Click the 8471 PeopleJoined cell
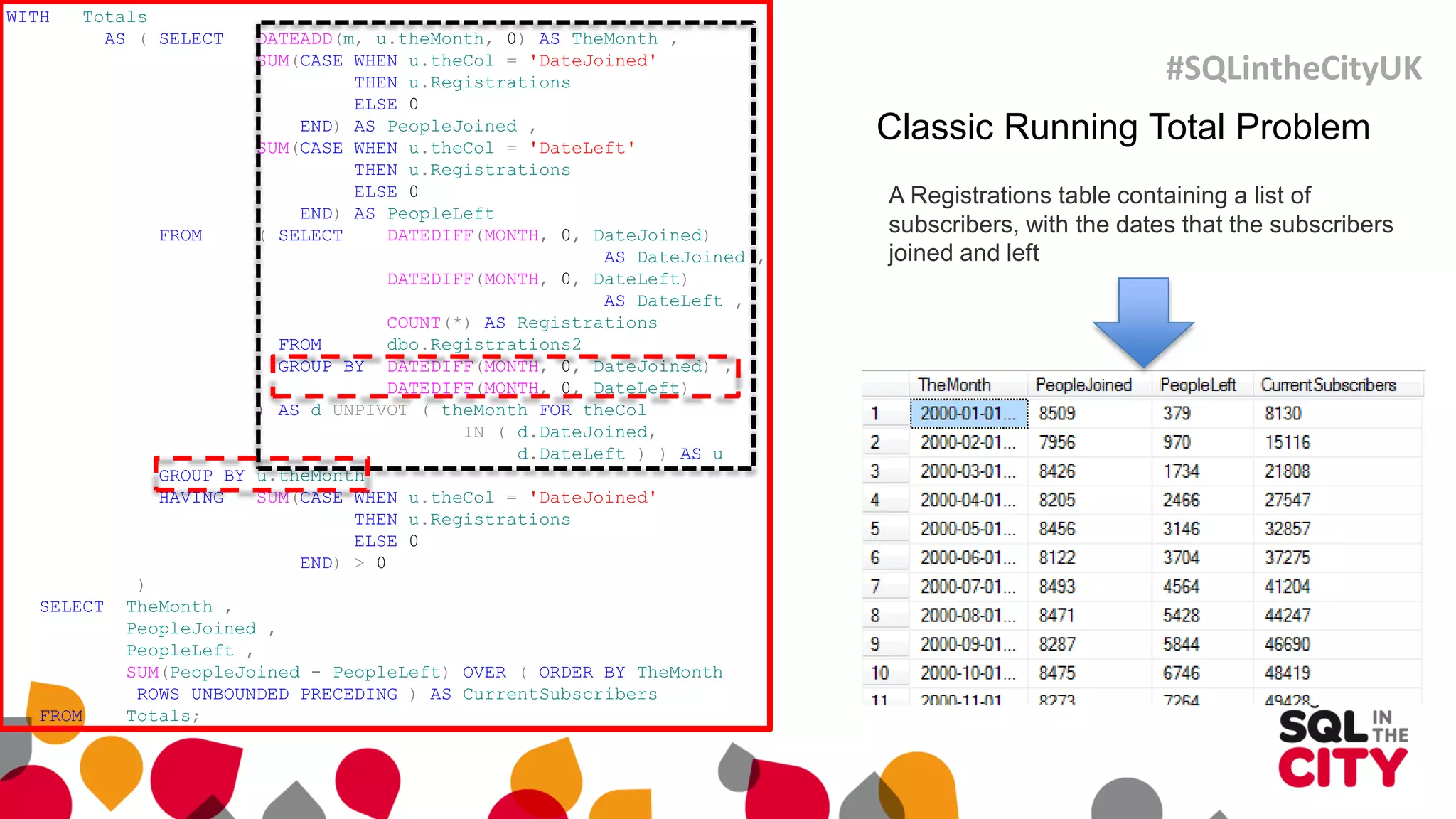Image resolution: width=1456 pixels, height=819 pixels. click(x=1088, y=615)
